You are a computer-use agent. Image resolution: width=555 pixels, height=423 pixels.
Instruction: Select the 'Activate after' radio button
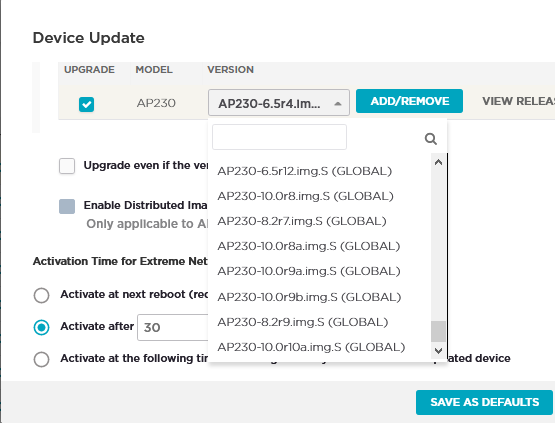pyautogui.click(x=41, y=327)
